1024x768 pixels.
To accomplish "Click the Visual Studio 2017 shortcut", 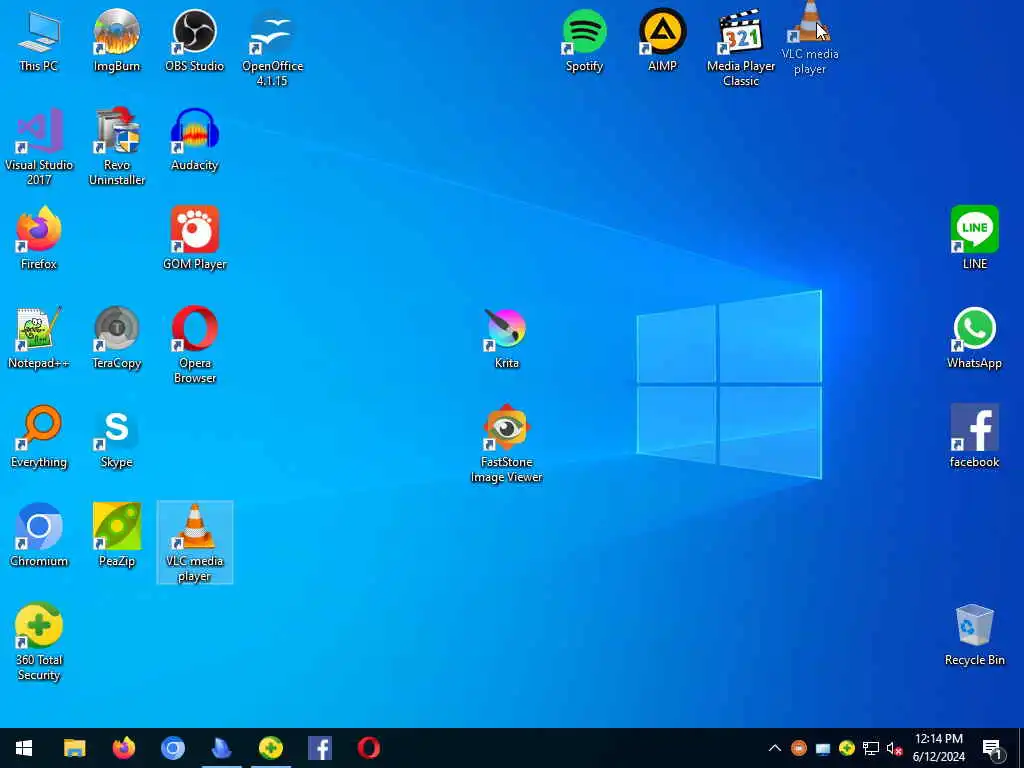I will [x=39, y=148].
